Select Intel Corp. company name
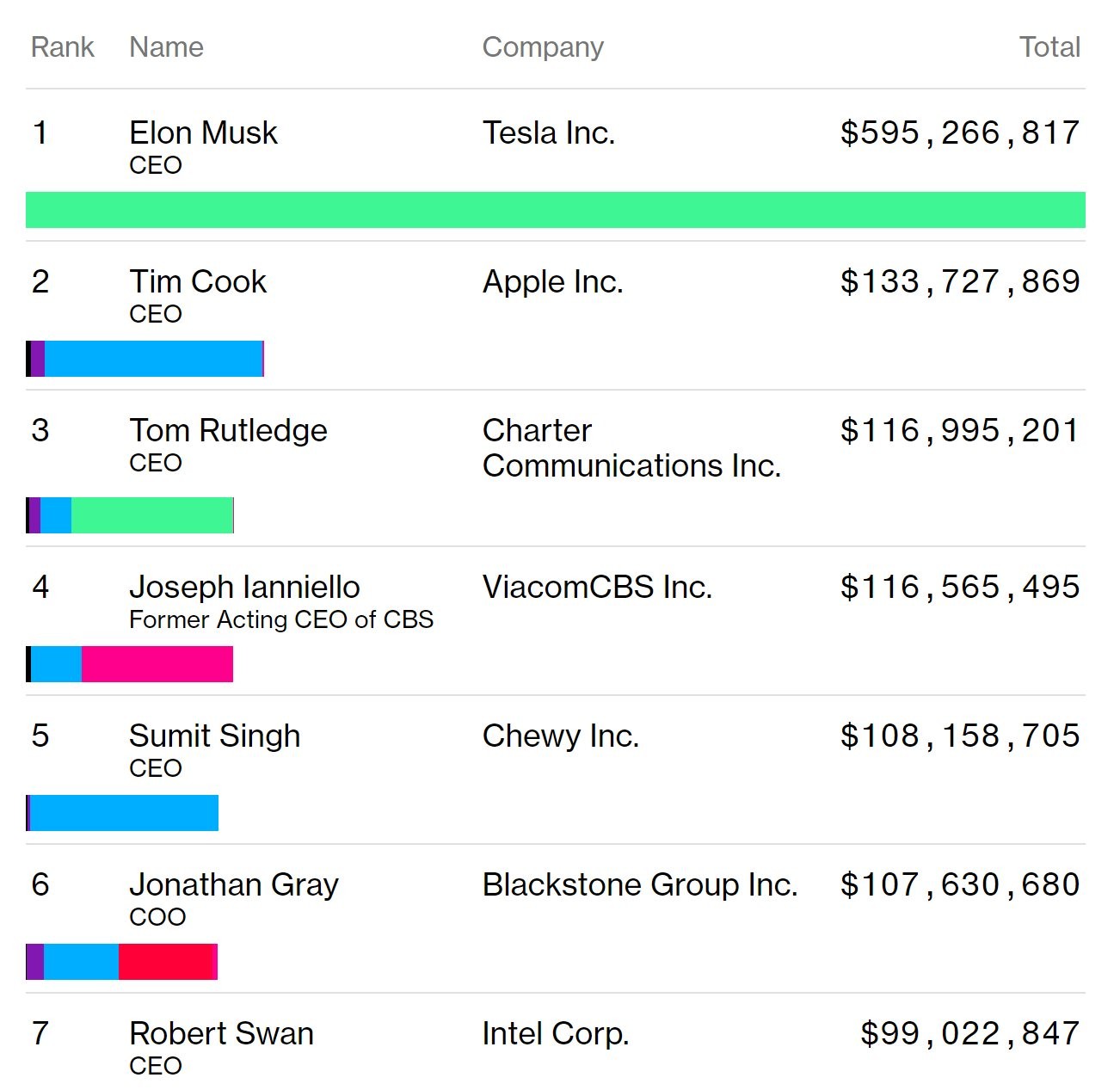 (x=555, y=1034)
